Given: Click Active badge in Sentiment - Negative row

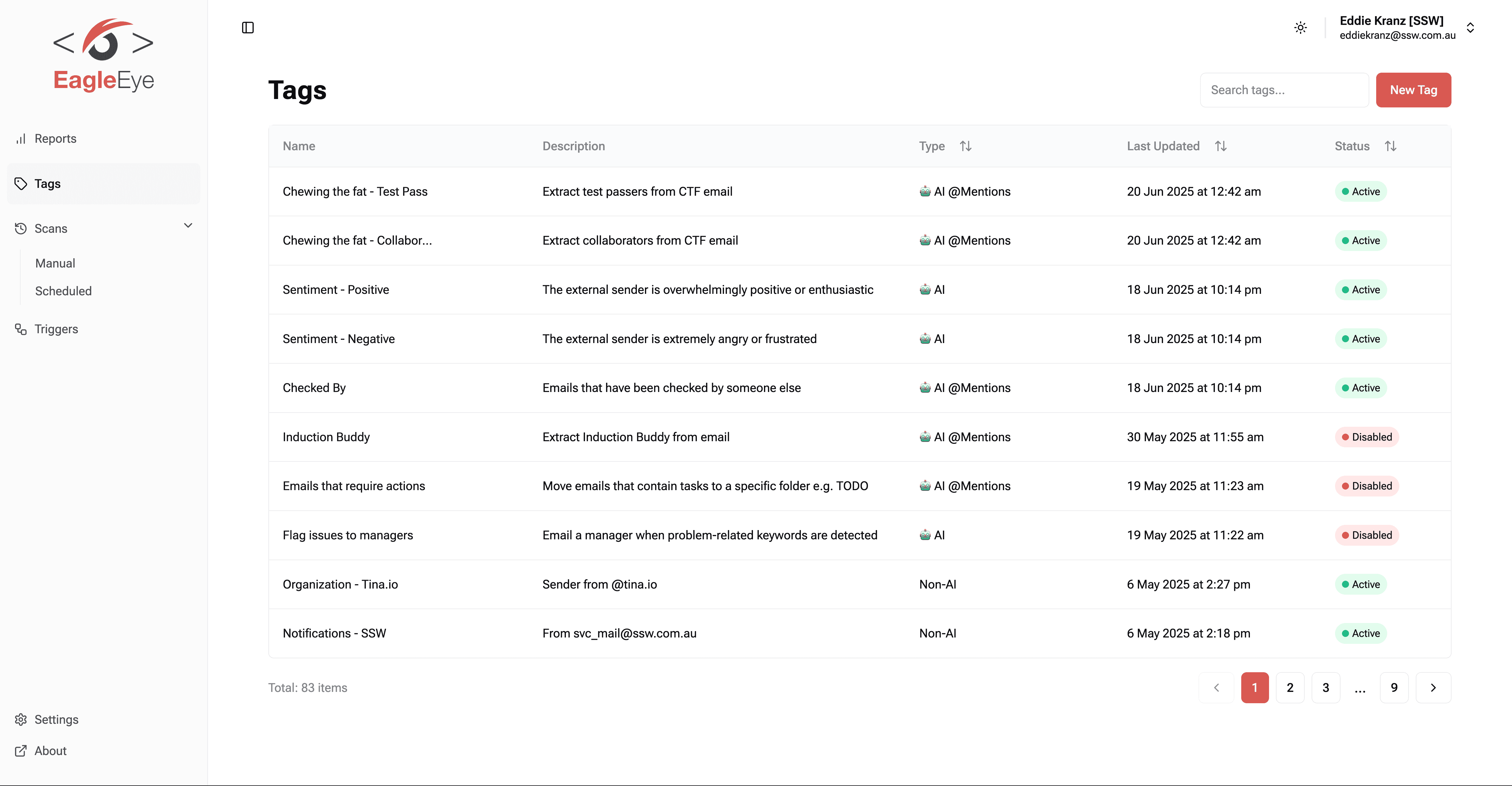Looking at the screenshot, I should [x=1361, y=339].
